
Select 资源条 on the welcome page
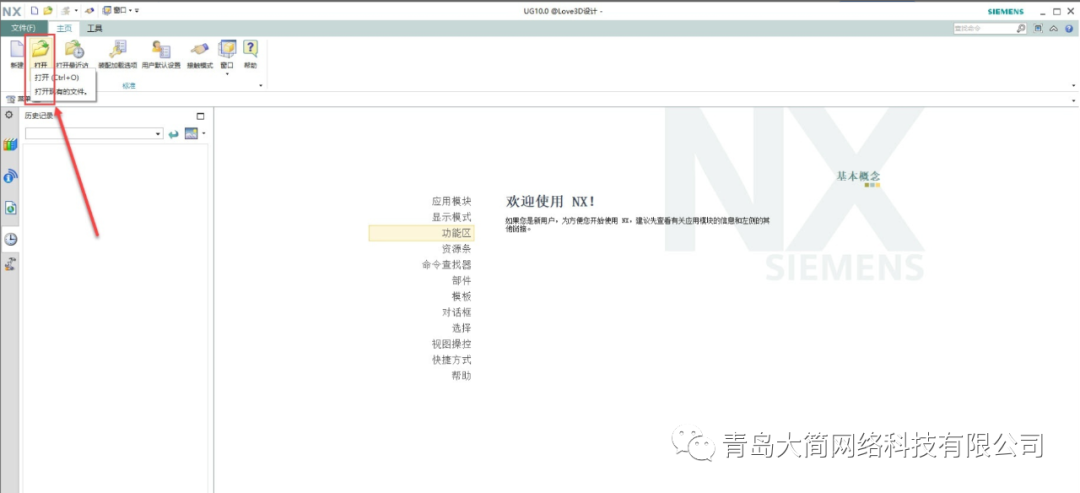[x=457, y=249]
